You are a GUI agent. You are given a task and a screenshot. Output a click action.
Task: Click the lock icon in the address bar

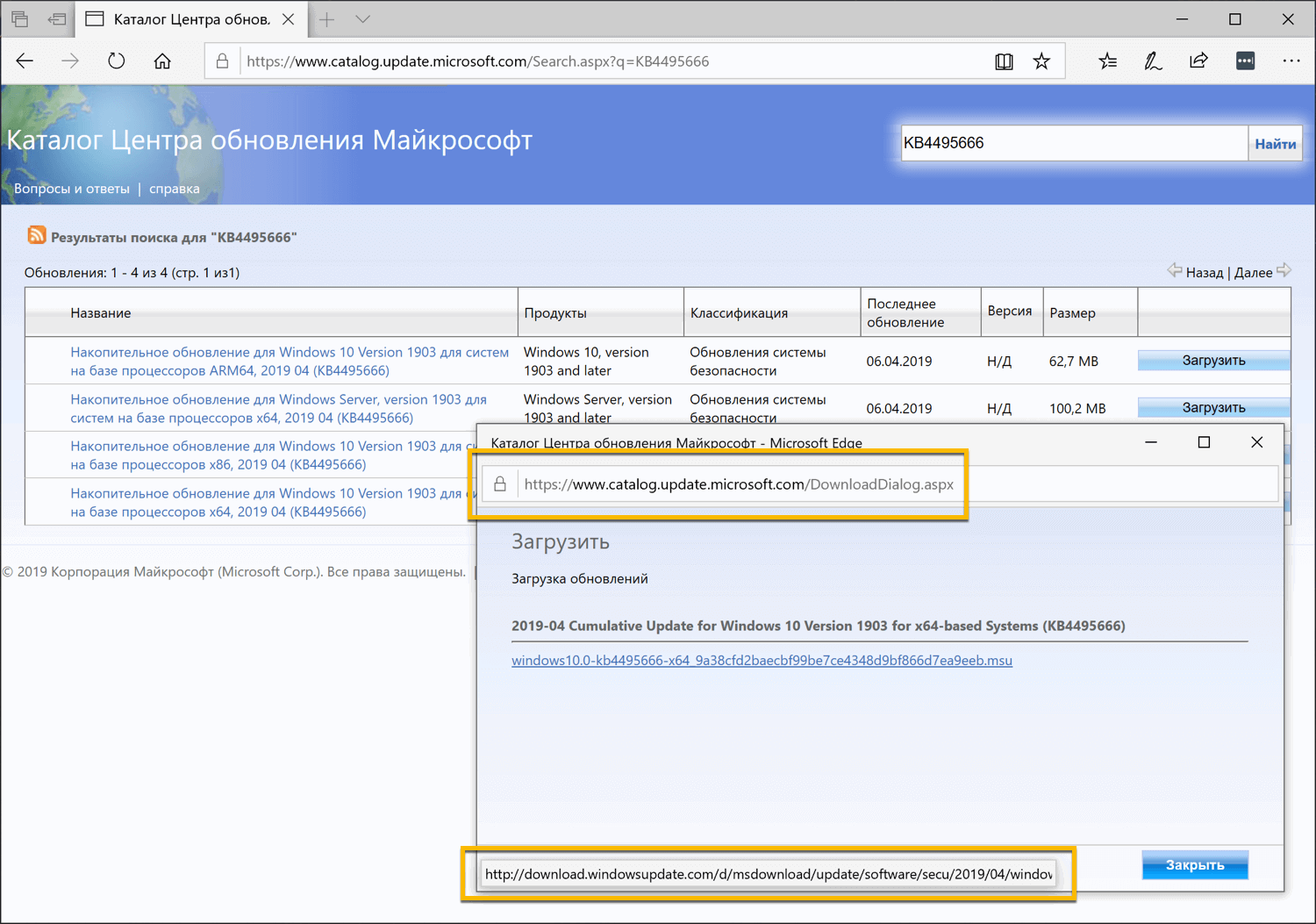tap(222, 61)
